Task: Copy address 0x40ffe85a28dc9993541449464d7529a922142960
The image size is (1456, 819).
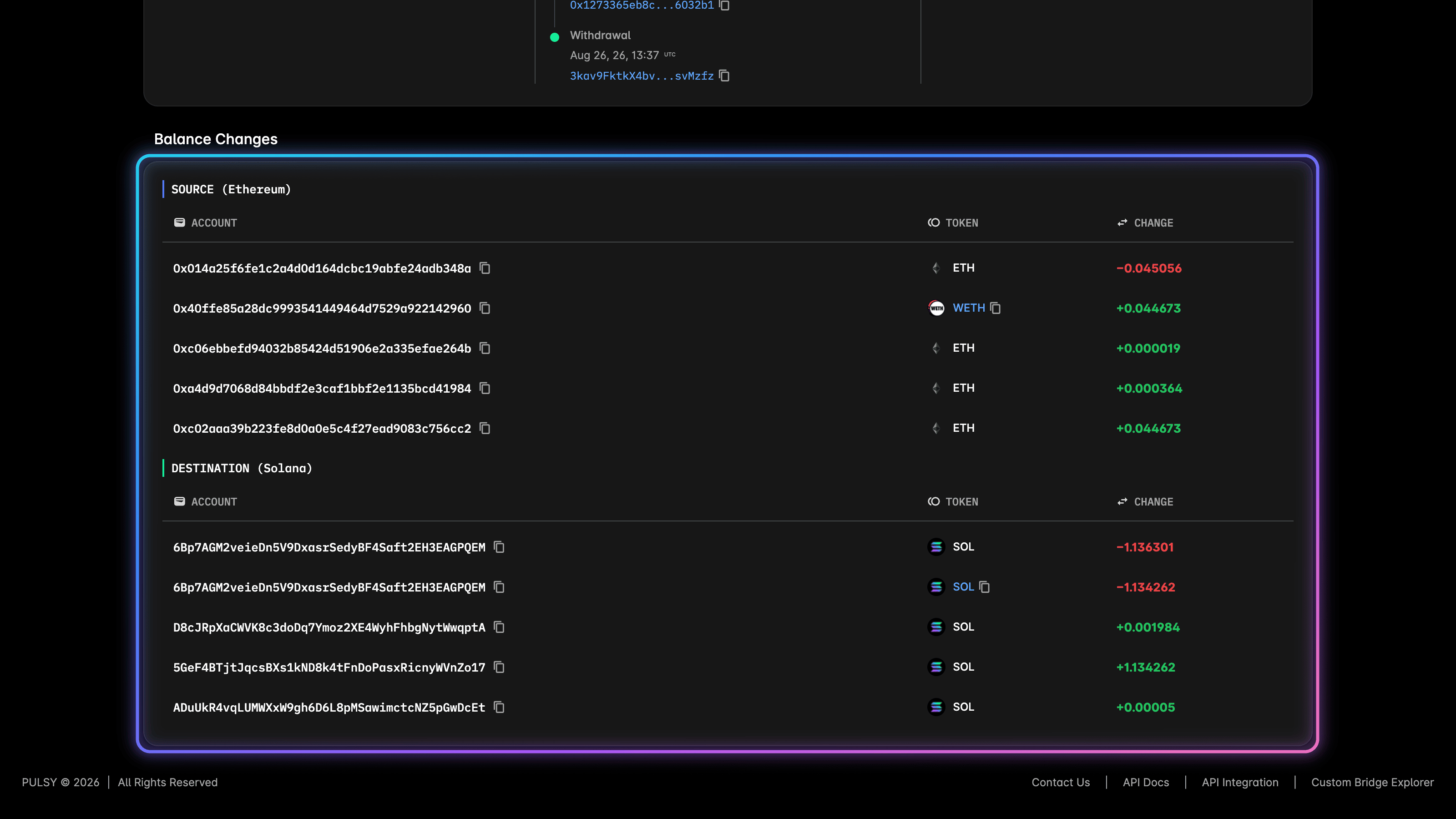Action: coord(485,308)
